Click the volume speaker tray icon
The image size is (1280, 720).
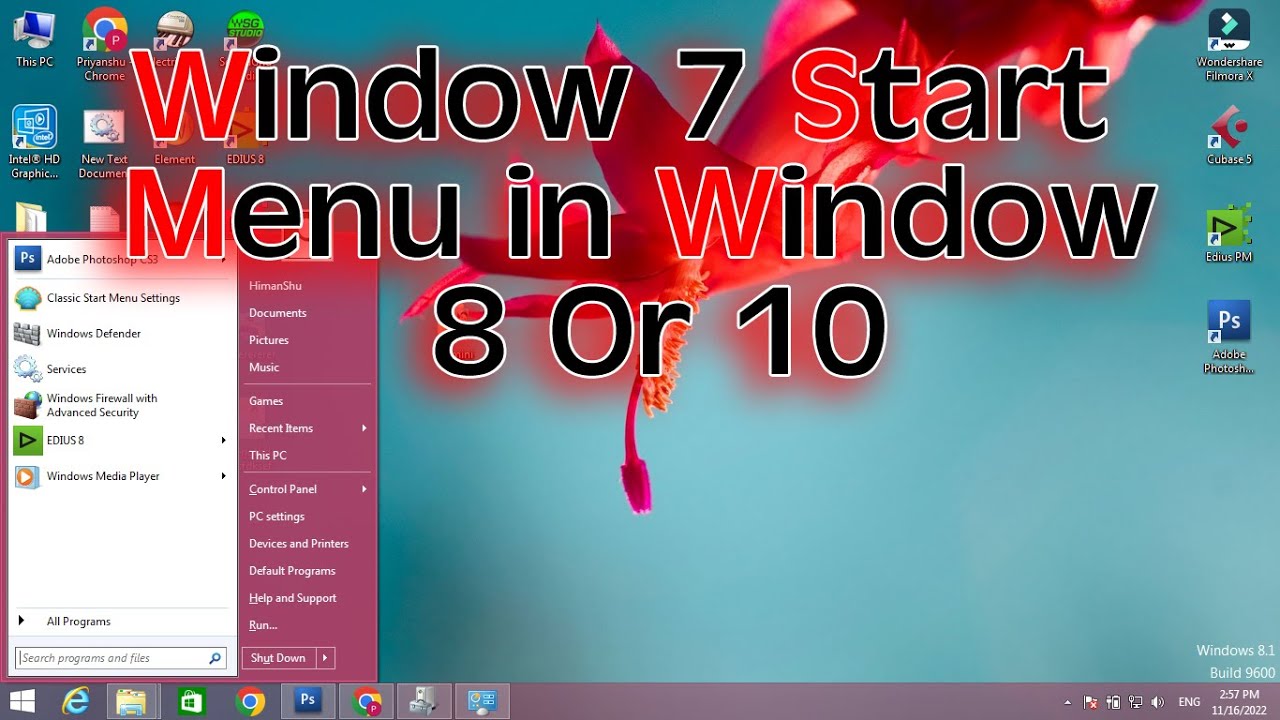point(1158,702)
